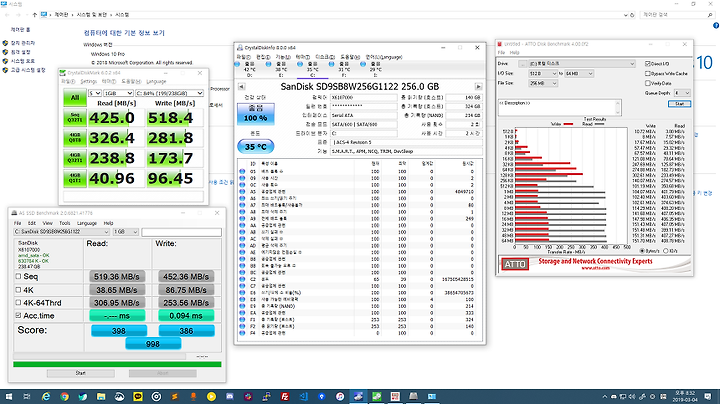Open Visual Studio Code from the taskbar
Image resolution: width=720 pixels, height=404 pixels.
[x=304, y=396]
